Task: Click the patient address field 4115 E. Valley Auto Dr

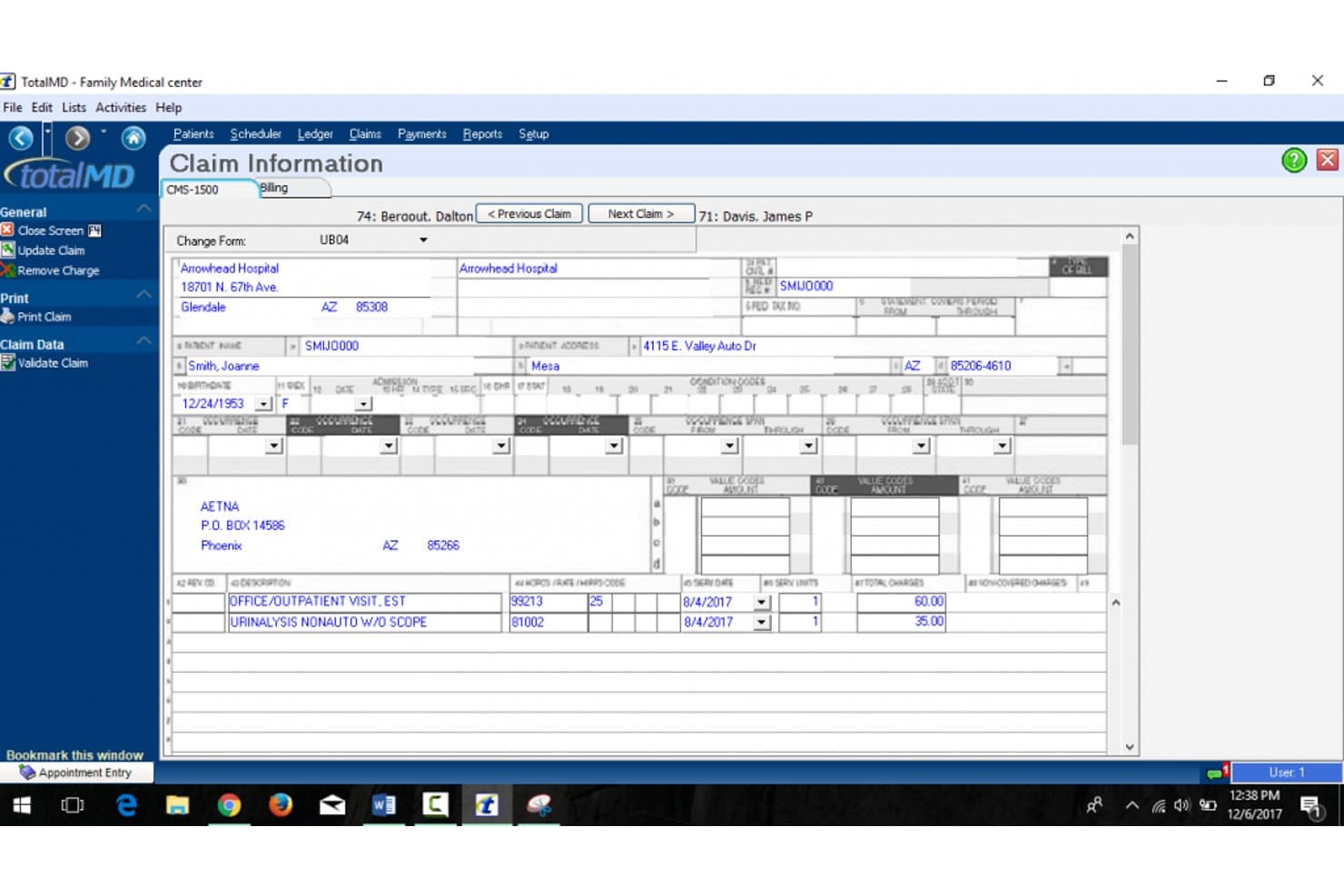Action: pyautogui.click(x=873, y=346)
